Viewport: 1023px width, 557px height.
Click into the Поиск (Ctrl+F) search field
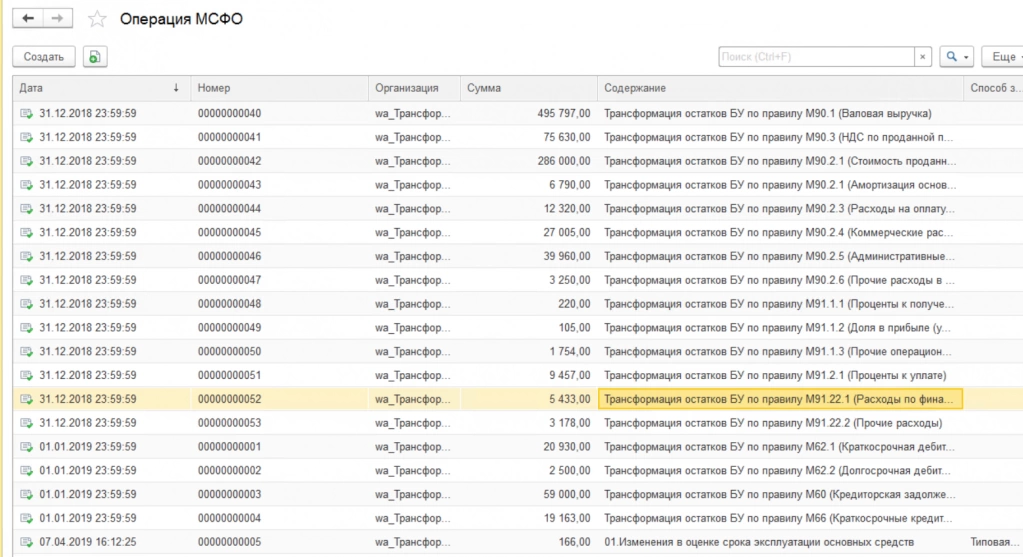point(815,57)
